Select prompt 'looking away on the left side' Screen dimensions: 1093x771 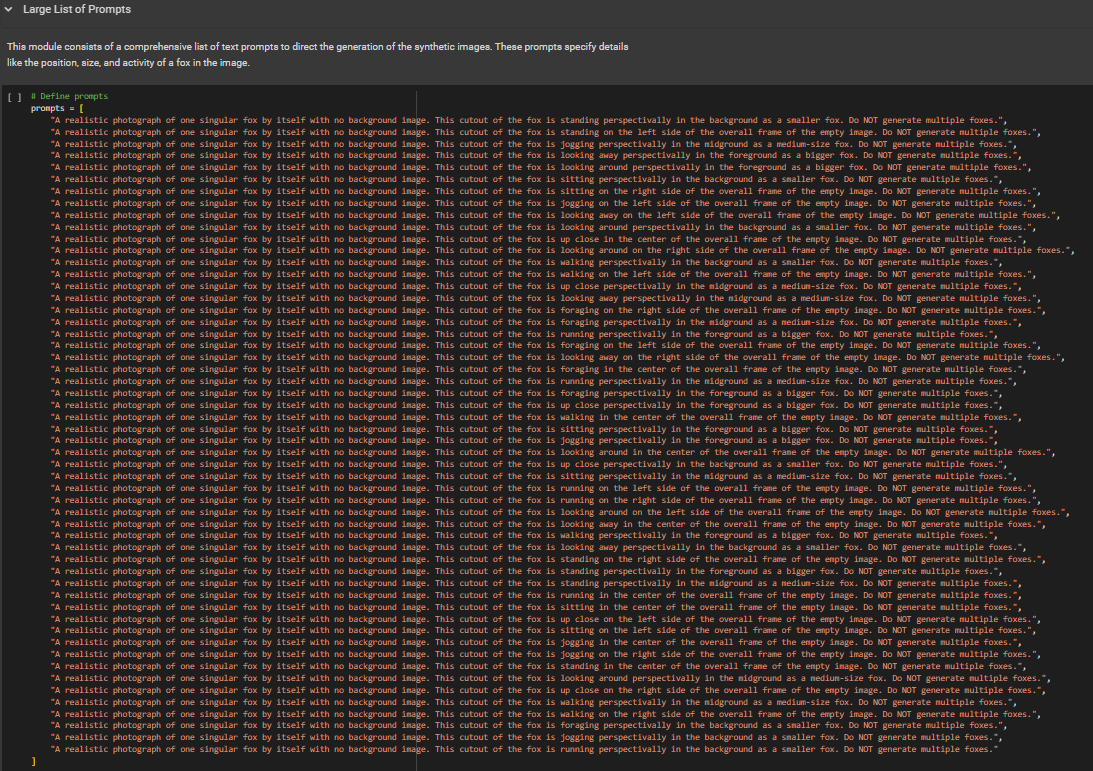click(555, 215)
